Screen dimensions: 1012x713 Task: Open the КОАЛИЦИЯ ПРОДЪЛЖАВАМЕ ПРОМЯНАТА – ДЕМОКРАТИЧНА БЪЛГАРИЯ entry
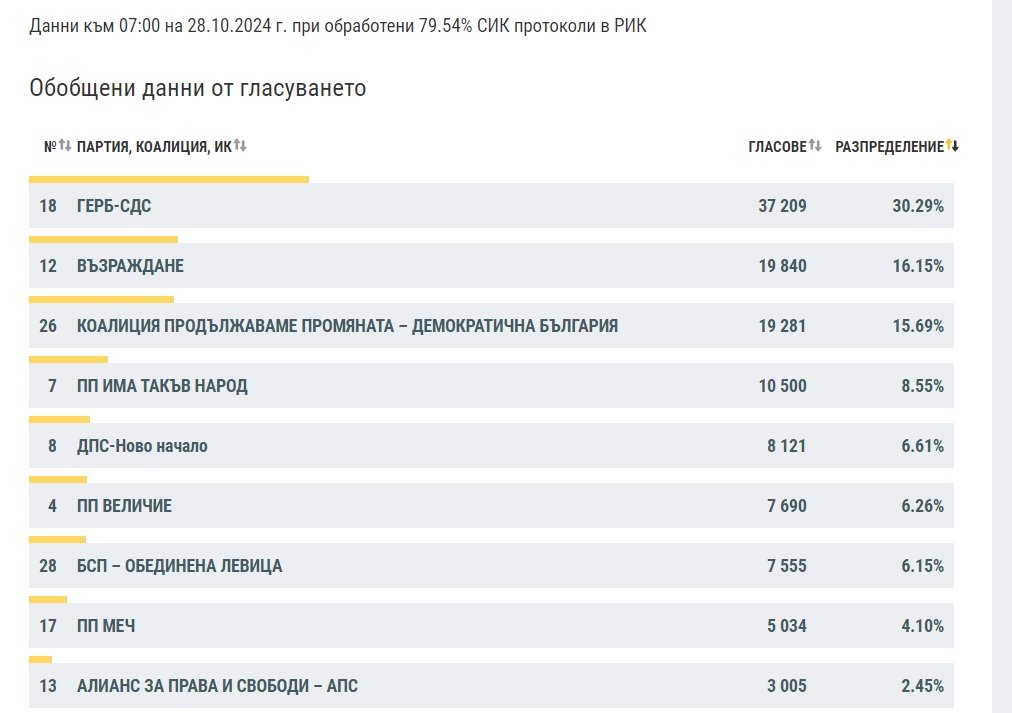[347, 326]
